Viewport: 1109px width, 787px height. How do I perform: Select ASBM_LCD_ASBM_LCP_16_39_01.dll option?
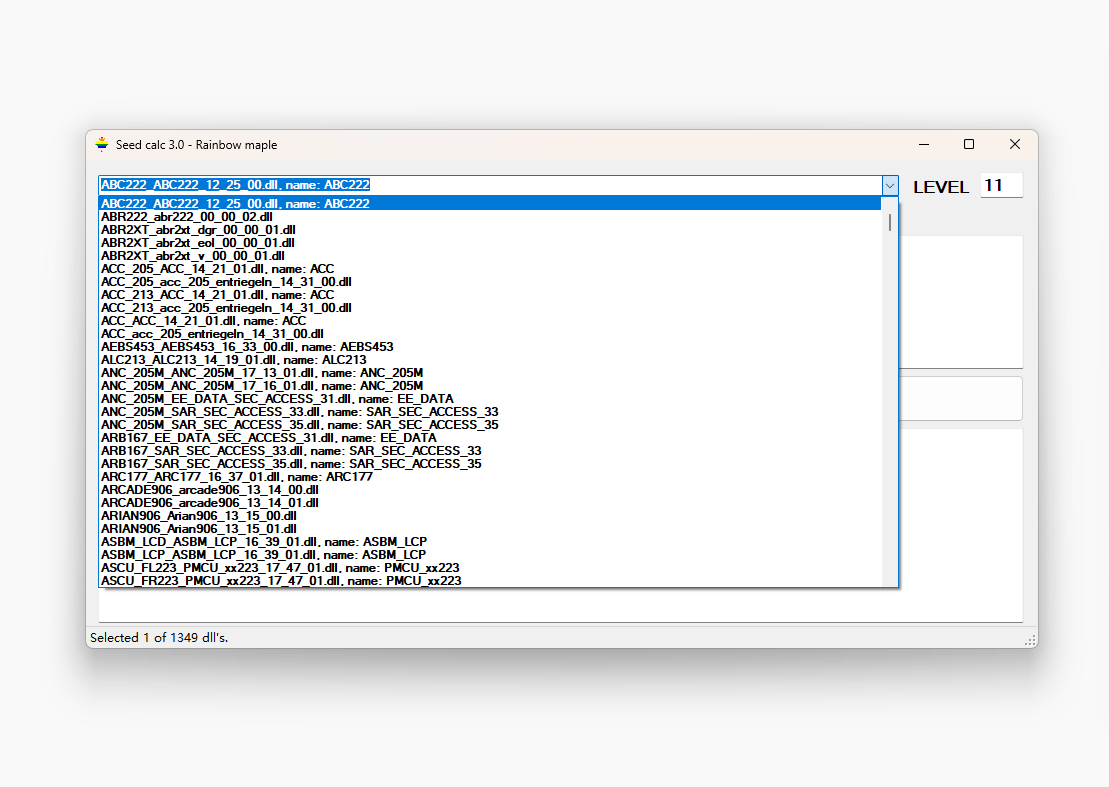coord(263,541)
